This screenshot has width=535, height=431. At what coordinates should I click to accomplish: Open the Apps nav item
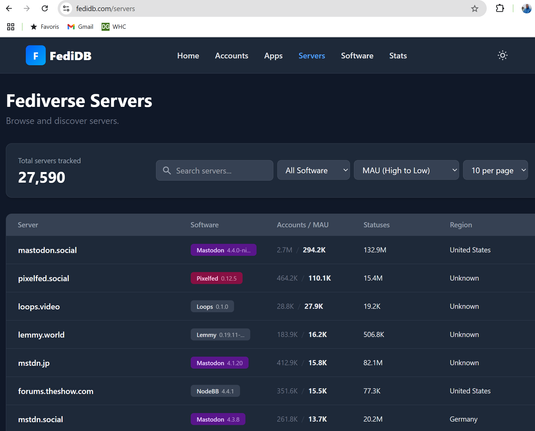[273, 56]
